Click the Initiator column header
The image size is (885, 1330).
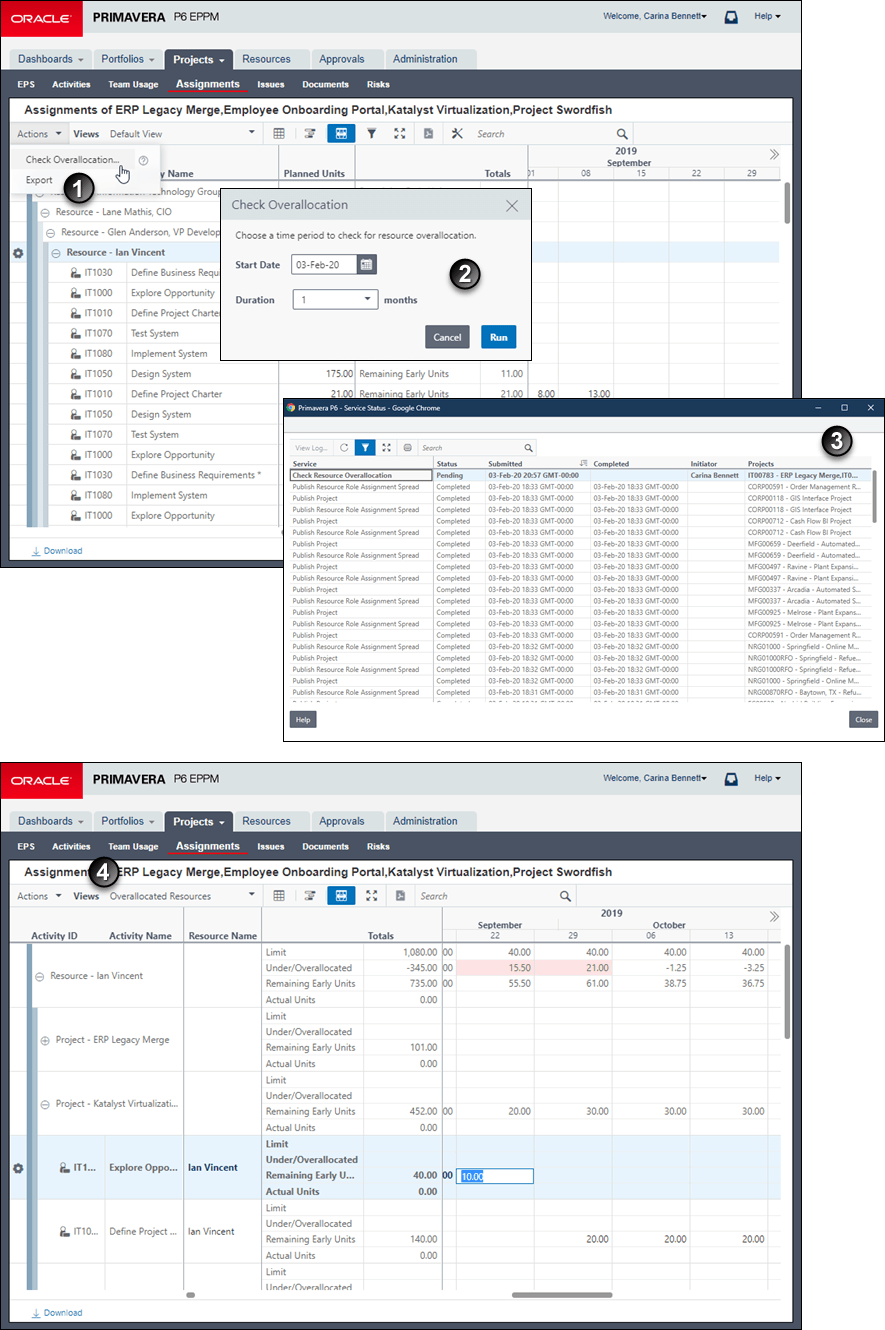point(704,464)
